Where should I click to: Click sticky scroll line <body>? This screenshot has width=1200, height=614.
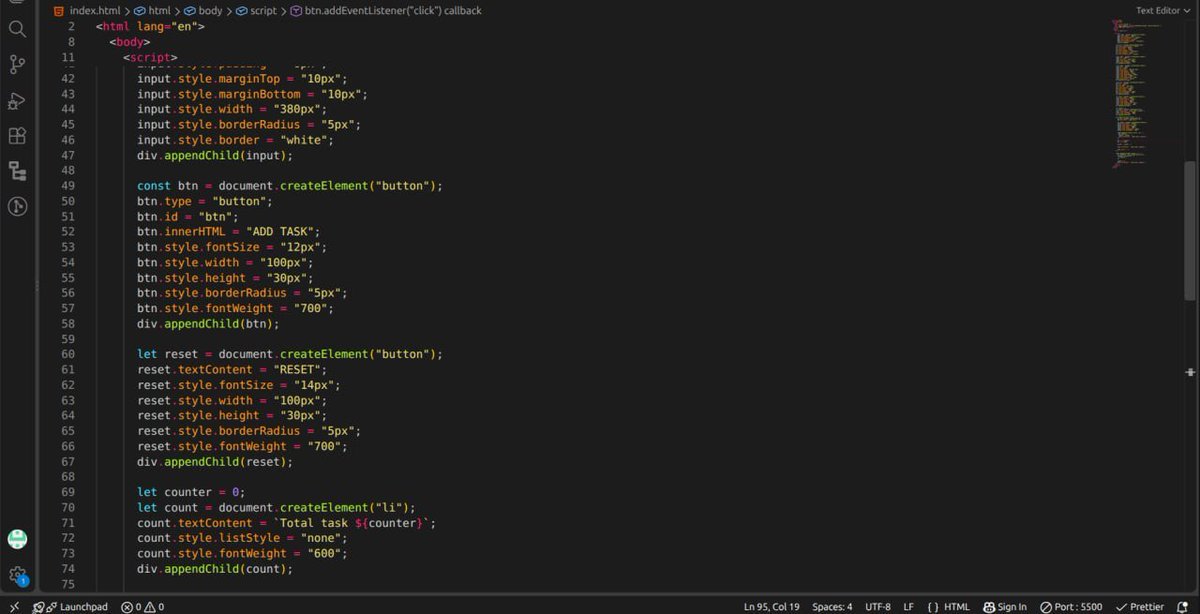point(130,42)
